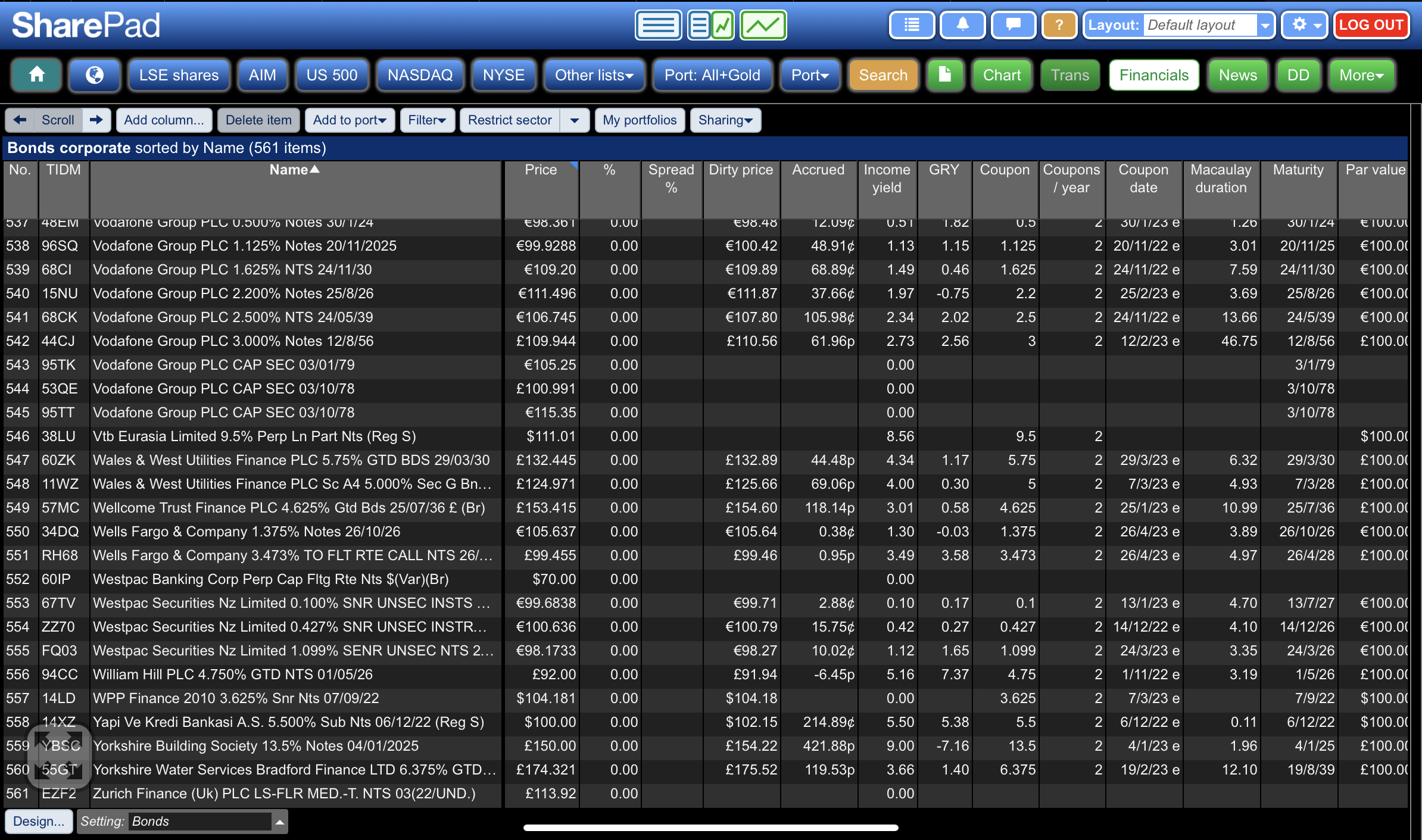Click the globe world markets icon
Screen dimensions: 1422x840
(x=94, y=75)
